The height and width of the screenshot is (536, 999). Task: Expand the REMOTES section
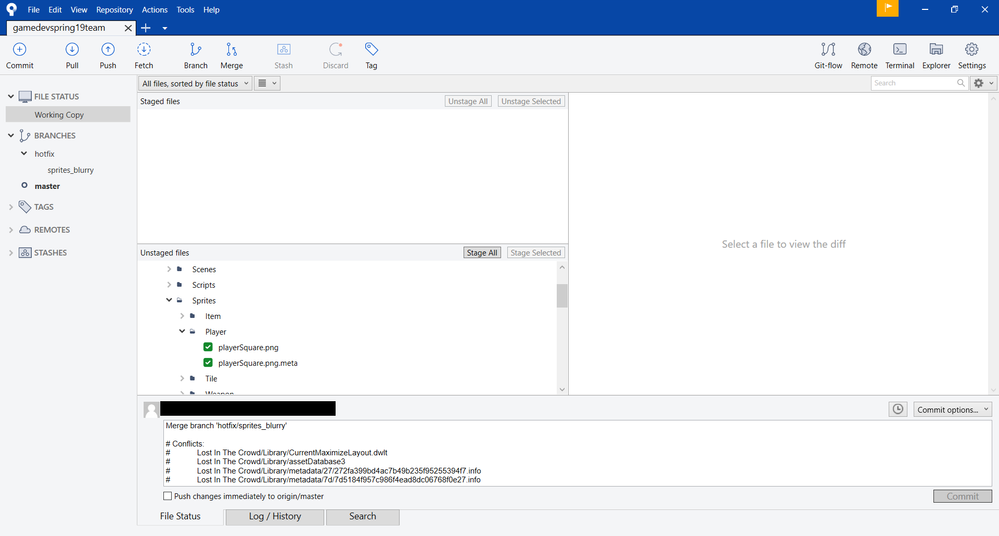click(x=11, y=229)
